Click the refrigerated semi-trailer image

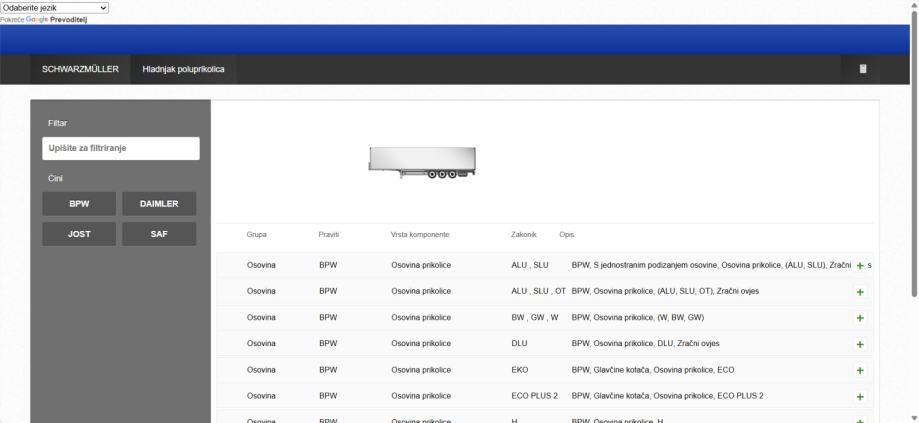pyautogui.click(x=422, y=162)
